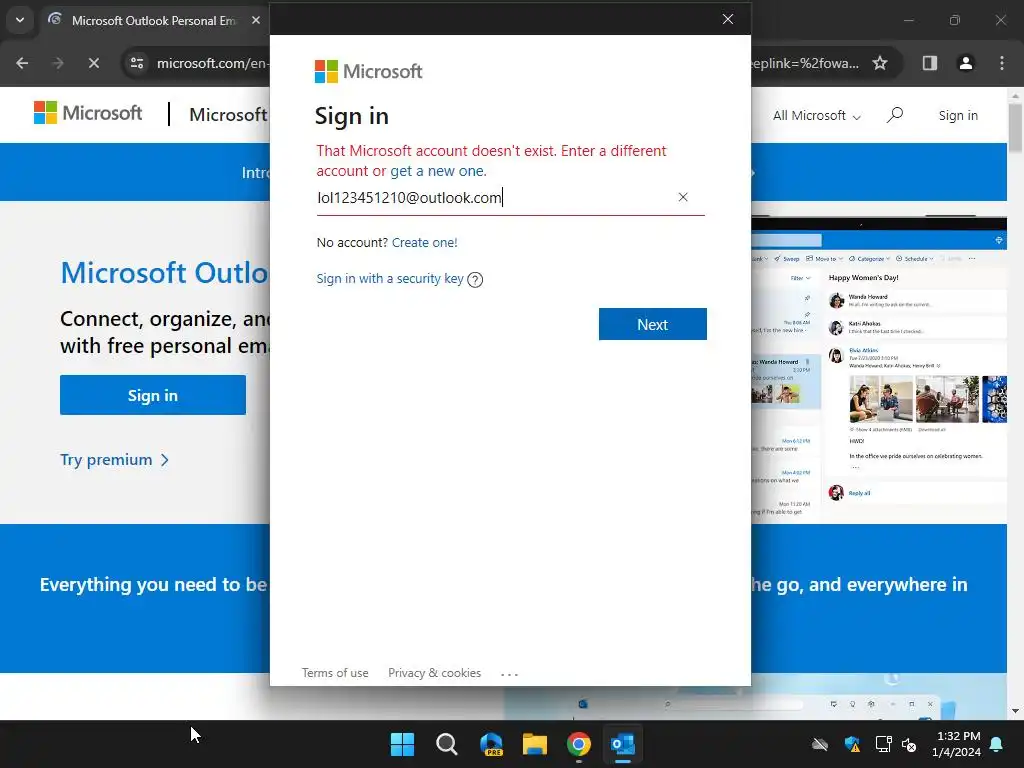Open the Chrome side panel icon

[929, 63]
